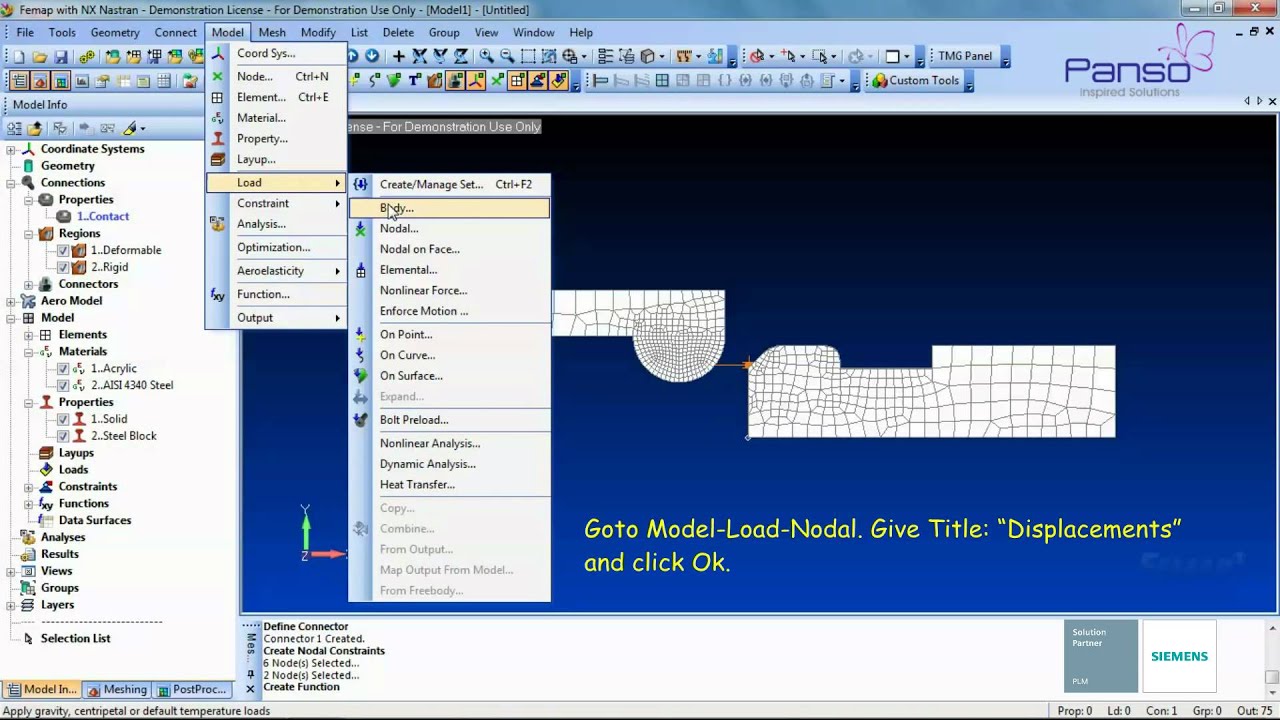Click the Coordinate Systems tree axes icon
Viewport: 1280px width, 720px height.
28,149
